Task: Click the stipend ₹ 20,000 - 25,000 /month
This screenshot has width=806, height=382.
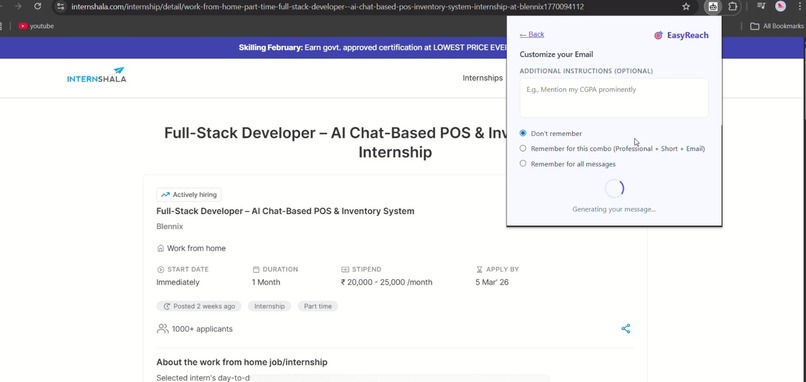Action: click(387, 282)
